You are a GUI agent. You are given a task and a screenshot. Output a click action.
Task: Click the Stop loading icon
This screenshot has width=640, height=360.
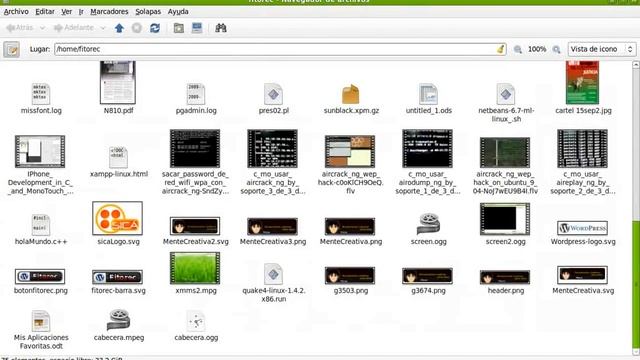pos(137,28)
